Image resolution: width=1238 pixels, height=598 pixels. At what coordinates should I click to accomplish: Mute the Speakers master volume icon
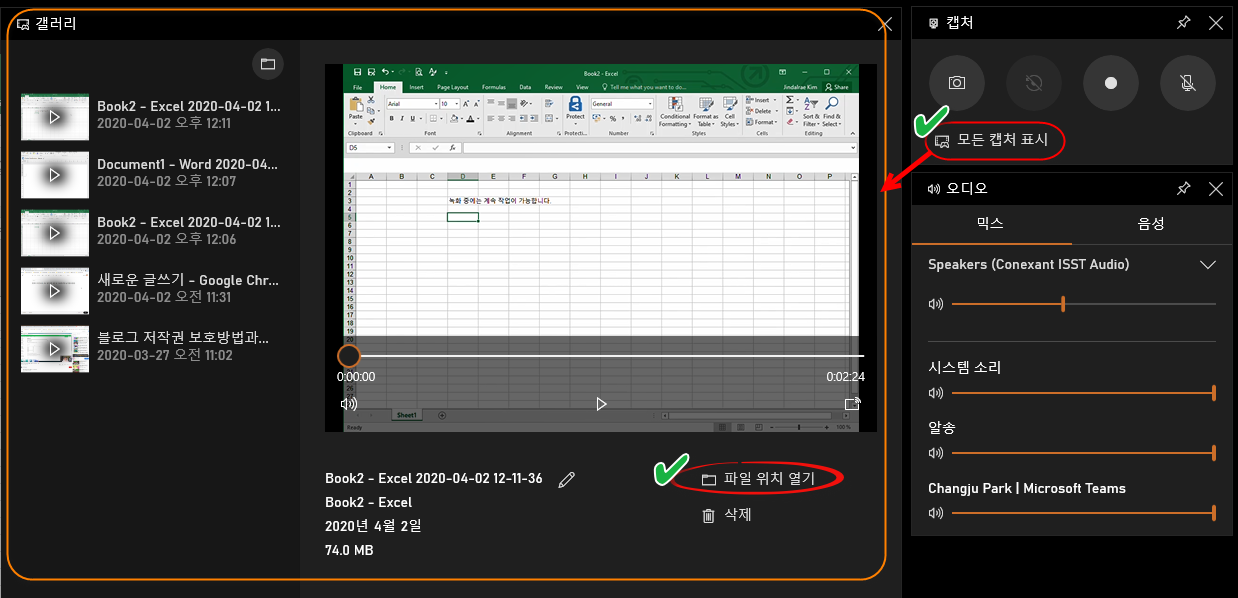coord(936,304)
